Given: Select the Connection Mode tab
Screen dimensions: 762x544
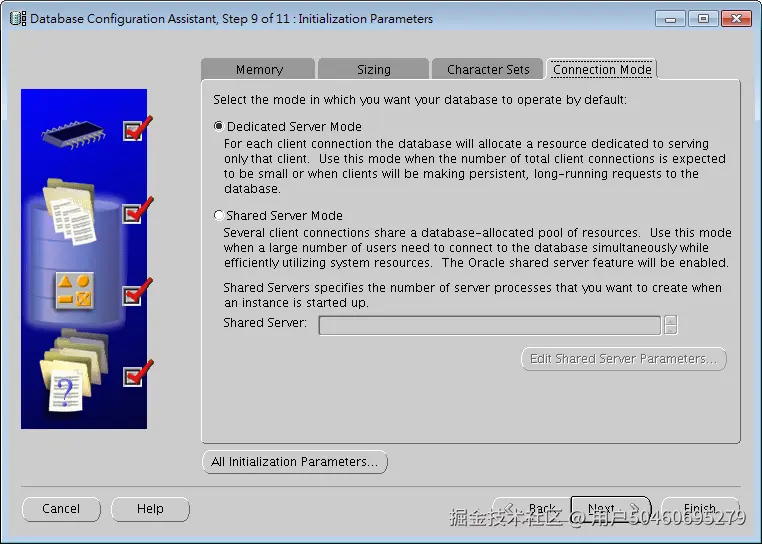Looking at the screenshot, I should point(602,69).
